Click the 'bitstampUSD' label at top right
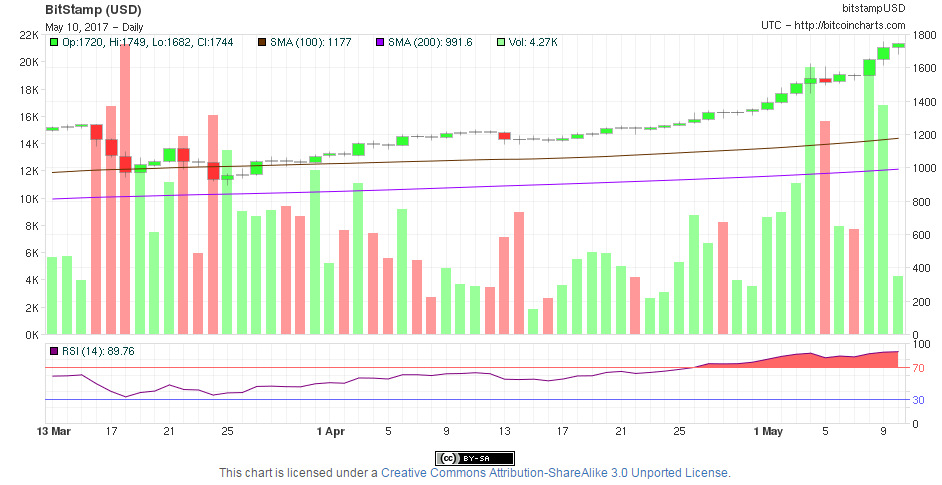The height and width of the screenshot is (485, 942). (x=874, y=8)
